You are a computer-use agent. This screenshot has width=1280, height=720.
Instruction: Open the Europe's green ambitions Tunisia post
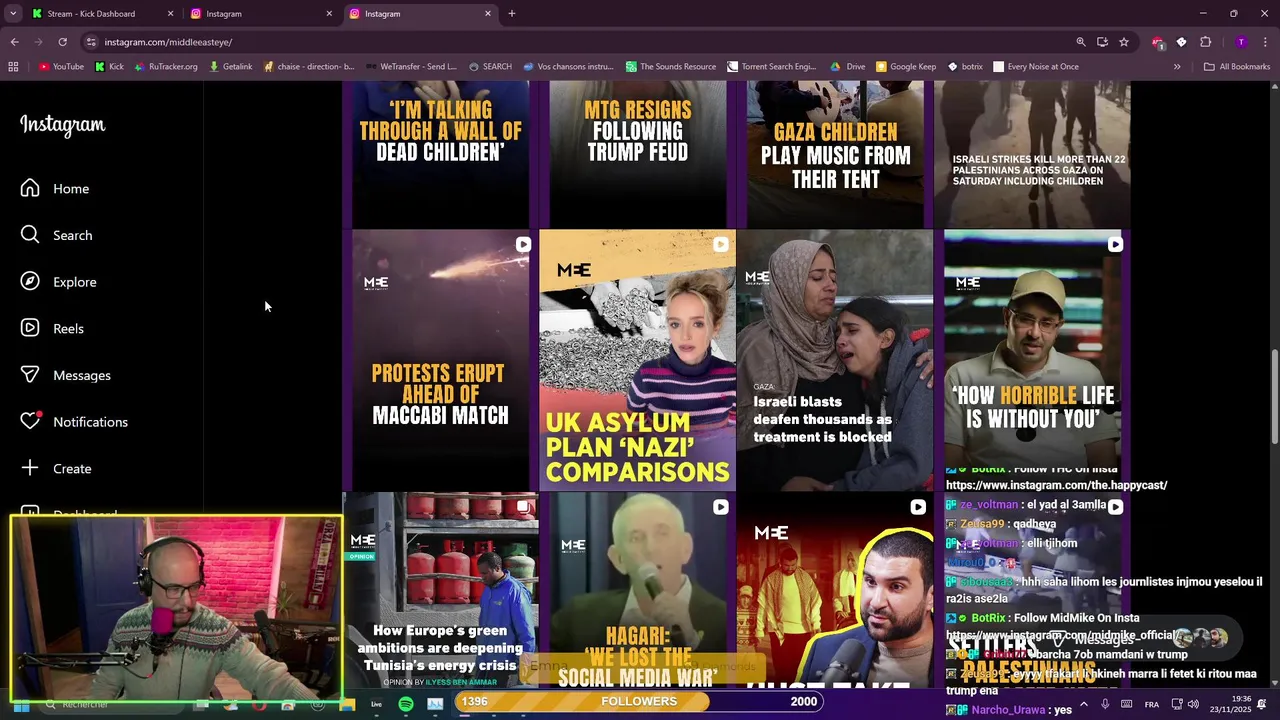(x=440, y=590)
